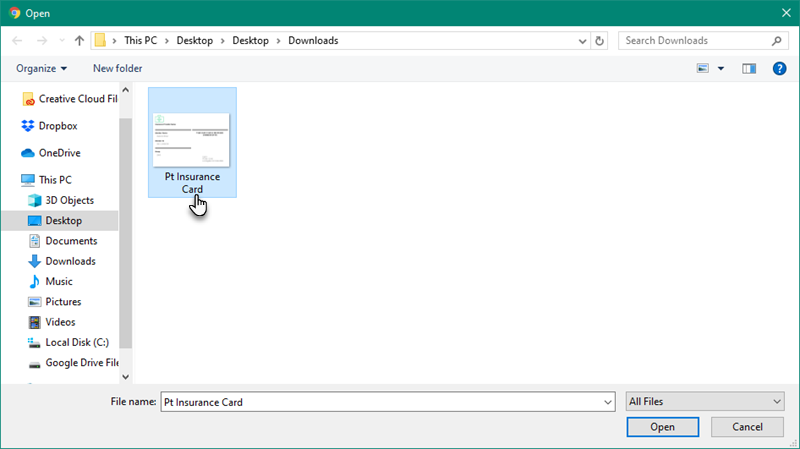
Task: Move the sidebar view up with the arrow
Action: [126, 90]
